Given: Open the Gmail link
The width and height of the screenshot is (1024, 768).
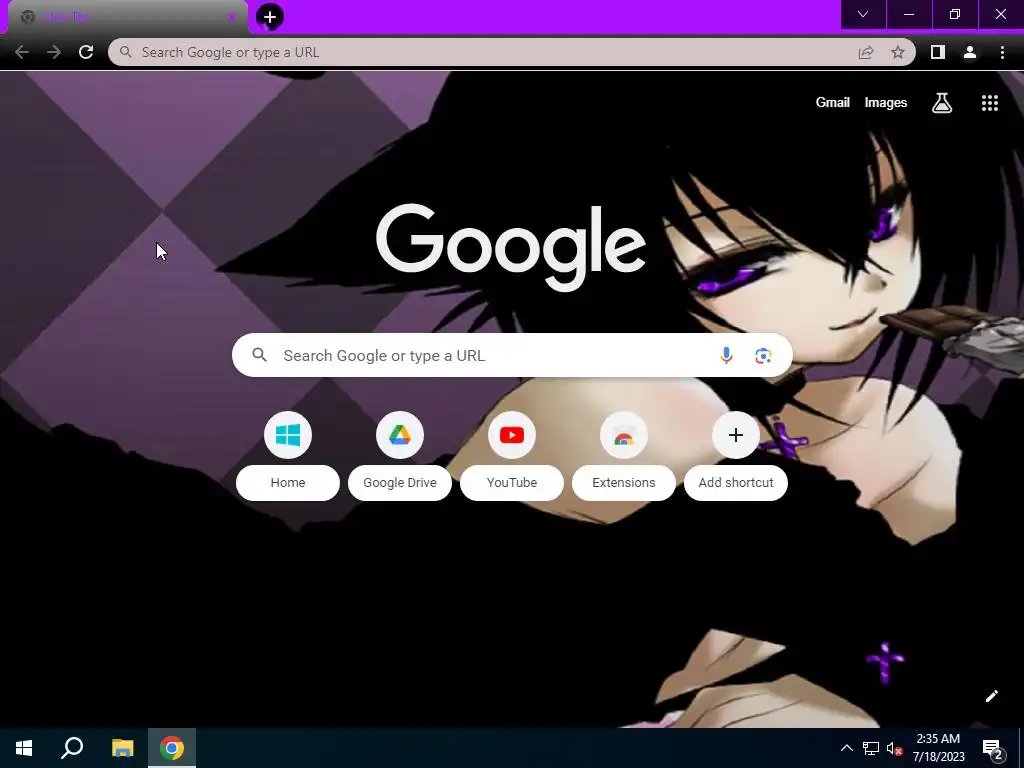Looking at the screenshot, I should click(x=833, y=103).
